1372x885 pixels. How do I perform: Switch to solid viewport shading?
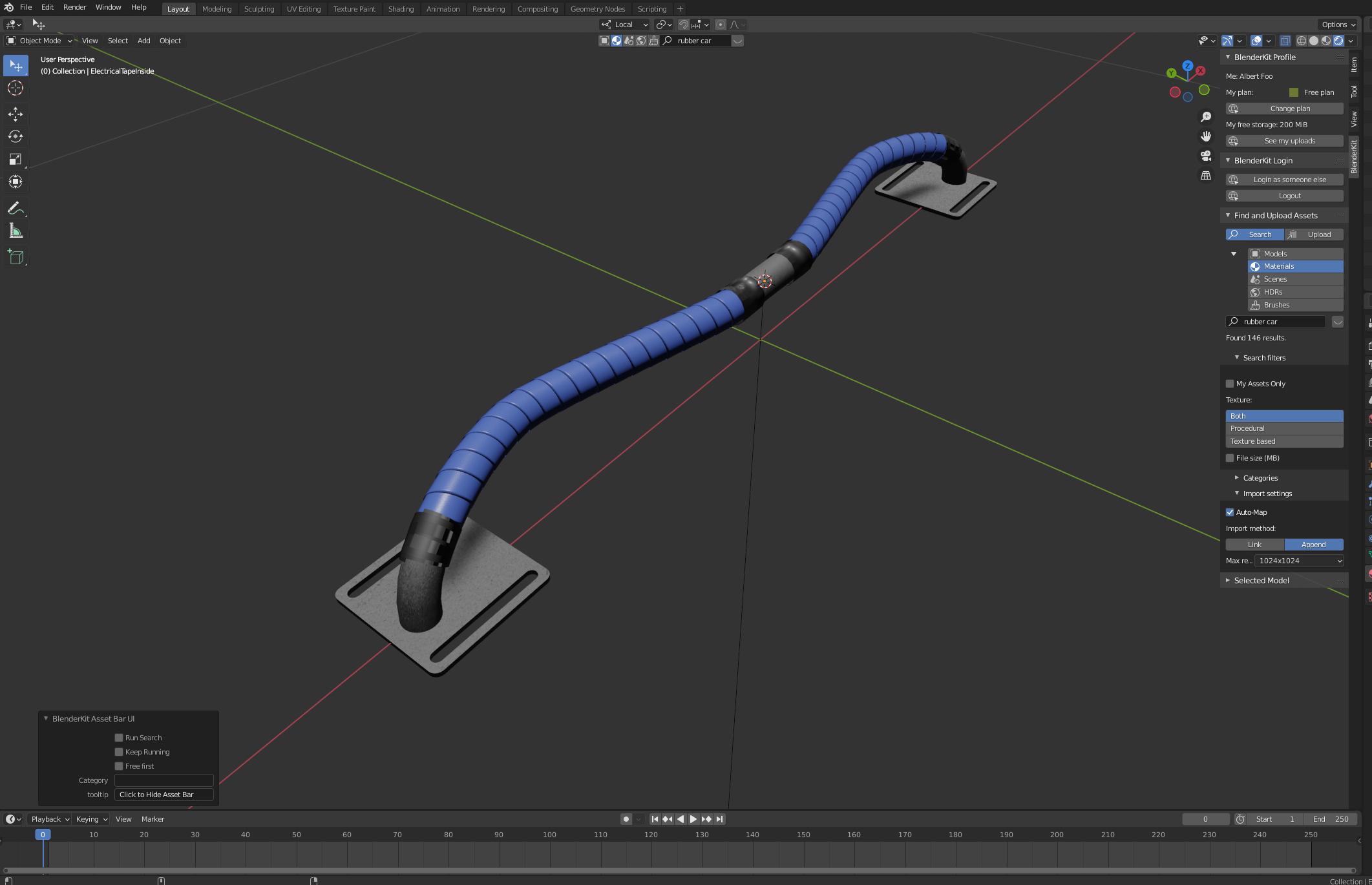(1314, 41)
